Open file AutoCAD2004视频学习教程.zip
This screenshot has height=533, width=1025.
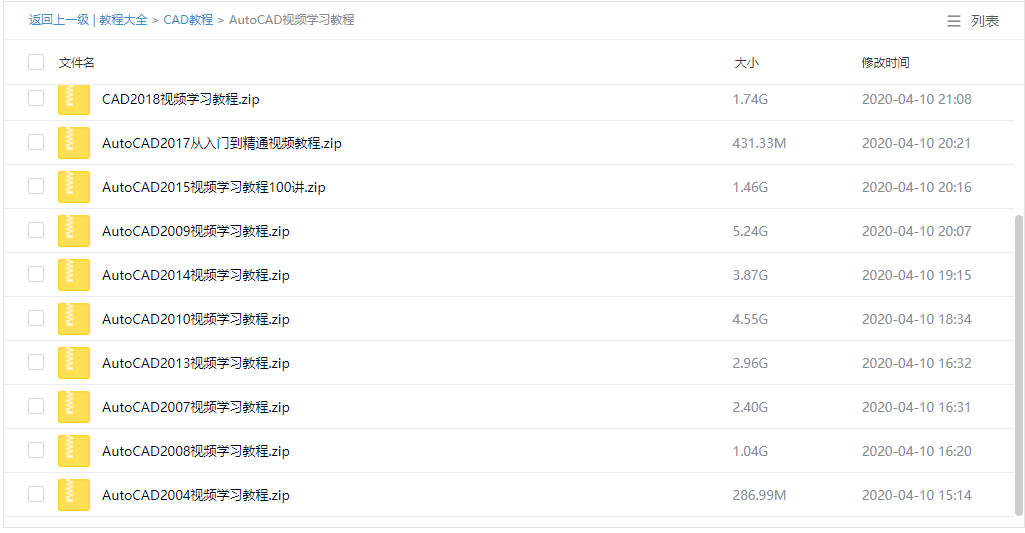click(195, 495)
